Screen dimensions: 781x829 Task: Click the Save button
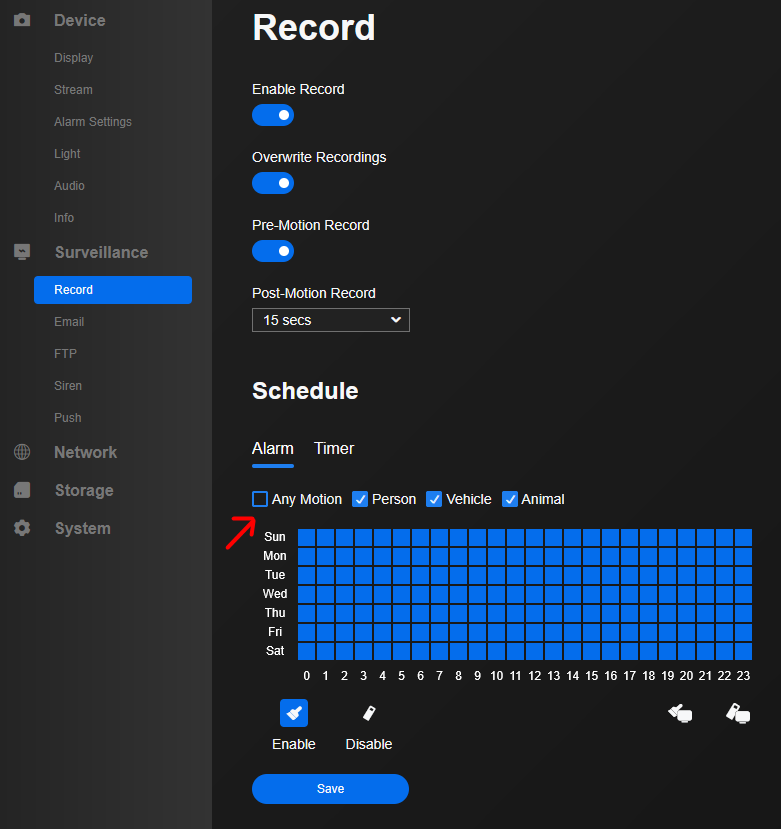[330, 789]
